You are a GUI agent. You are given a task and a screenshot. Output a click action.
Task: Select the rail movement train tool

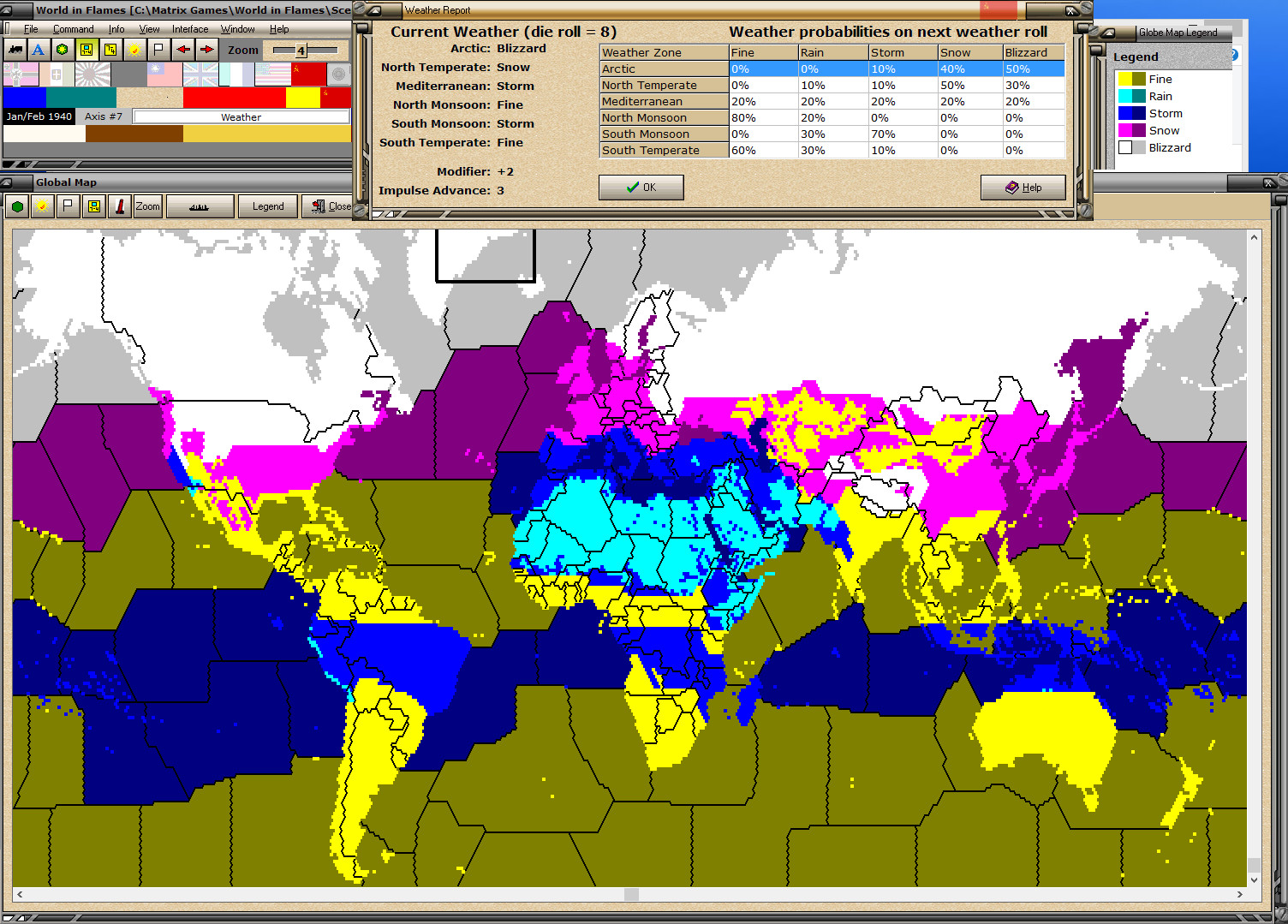(15, 49)
